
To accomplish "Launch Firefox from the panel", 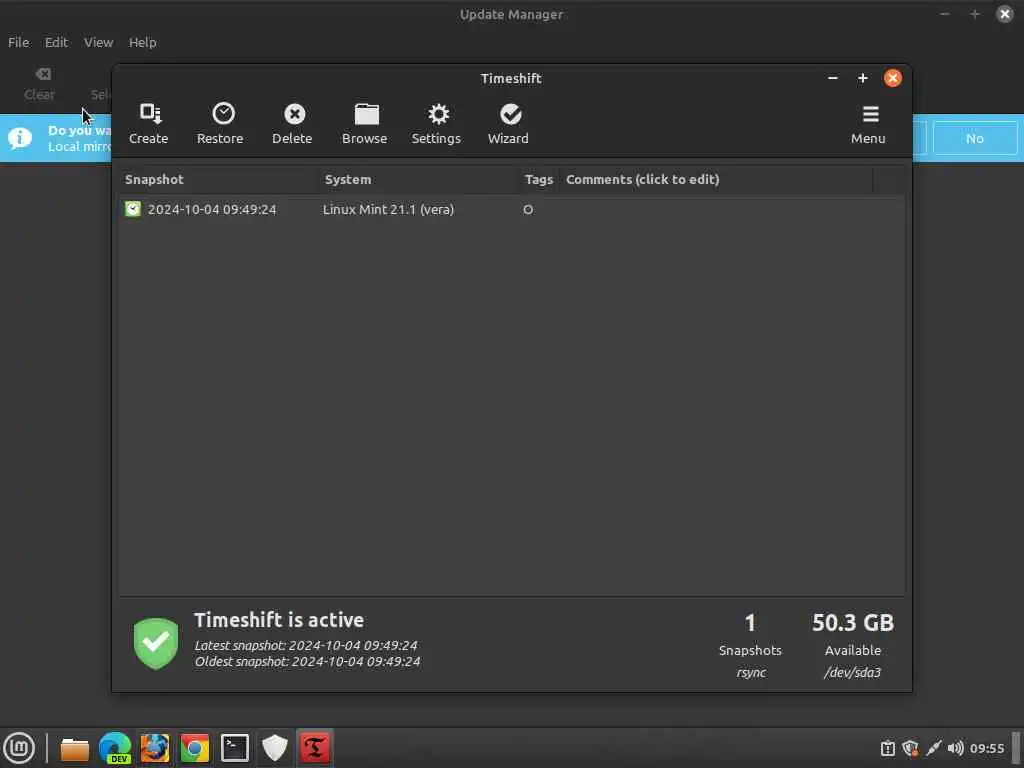I will (x=155, y=748).
